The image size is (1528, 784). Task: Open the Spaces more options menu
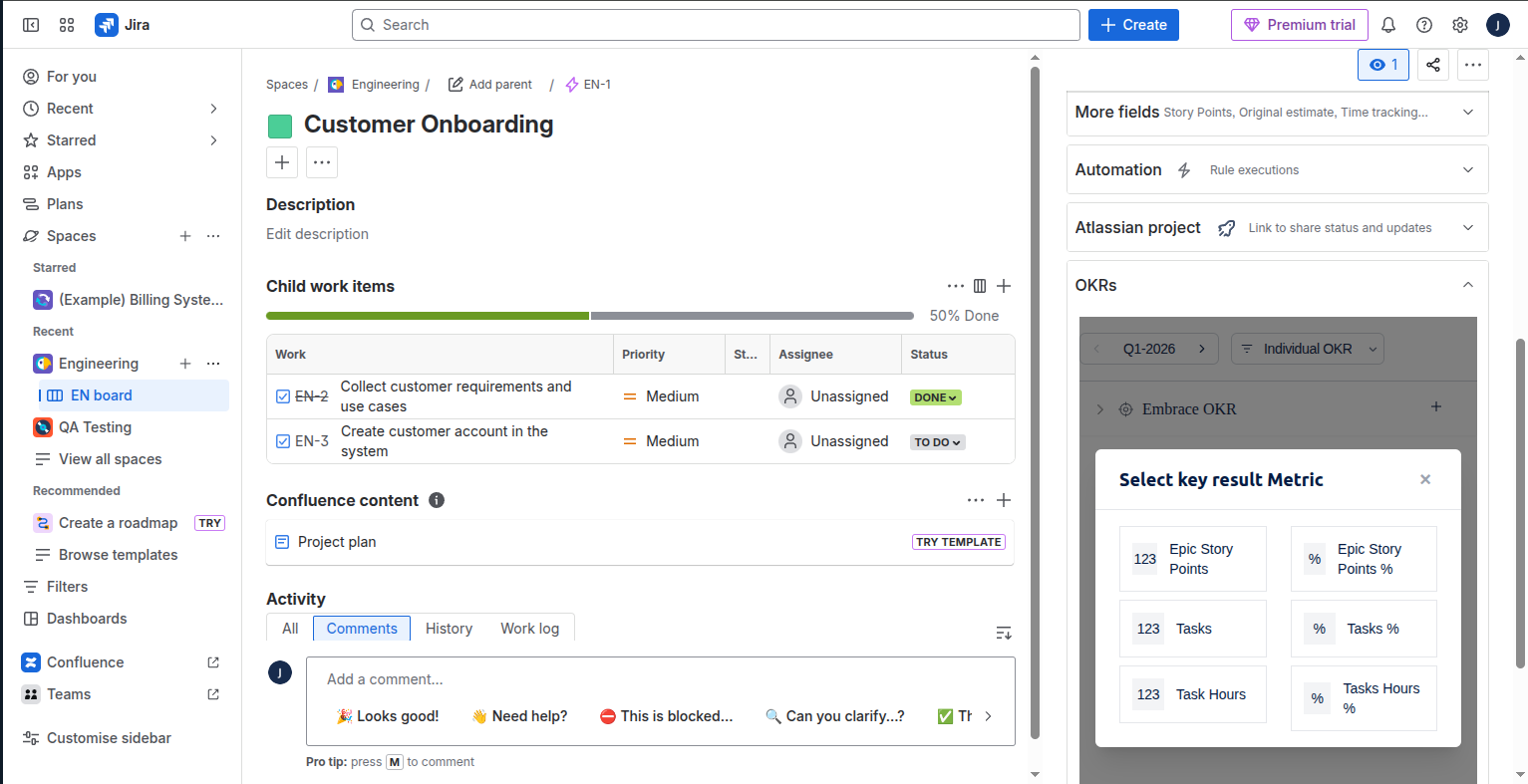pos(213,236)
